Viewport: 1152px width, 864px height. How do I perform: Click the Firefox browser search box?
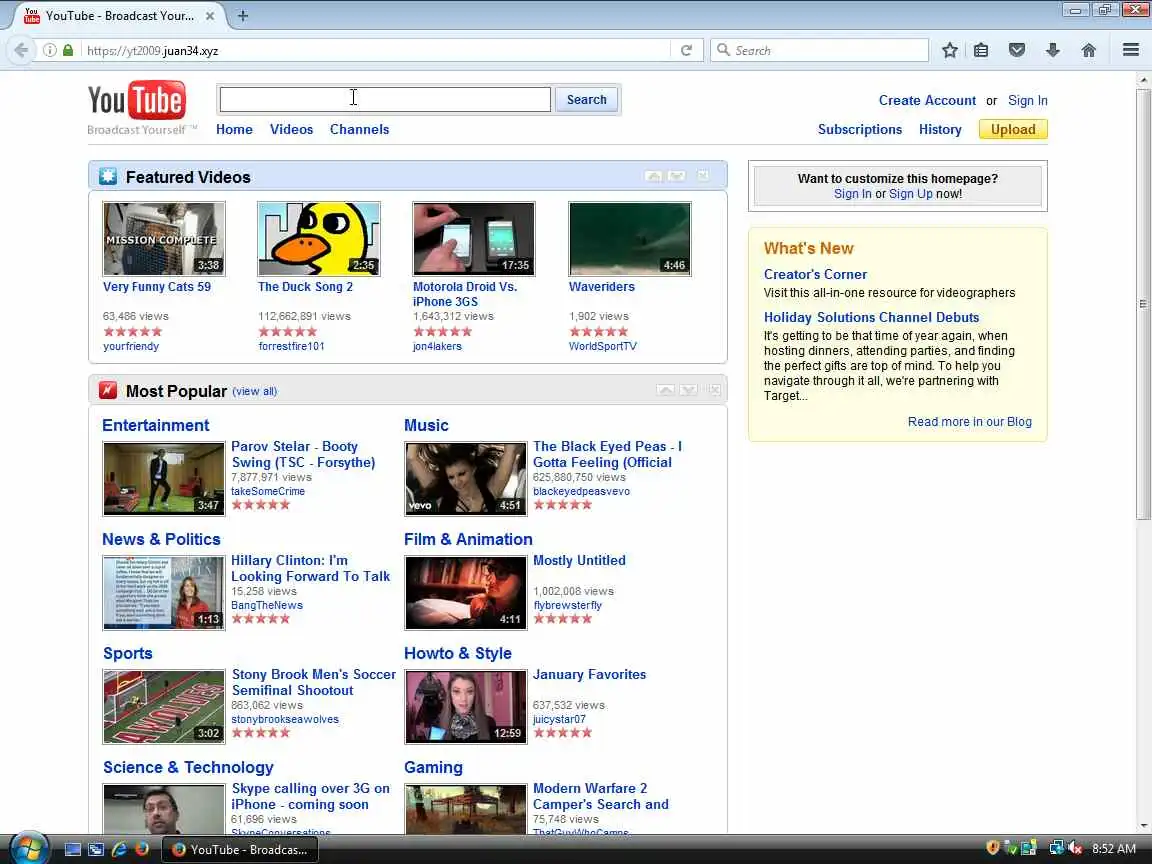(x=819, y=50)
